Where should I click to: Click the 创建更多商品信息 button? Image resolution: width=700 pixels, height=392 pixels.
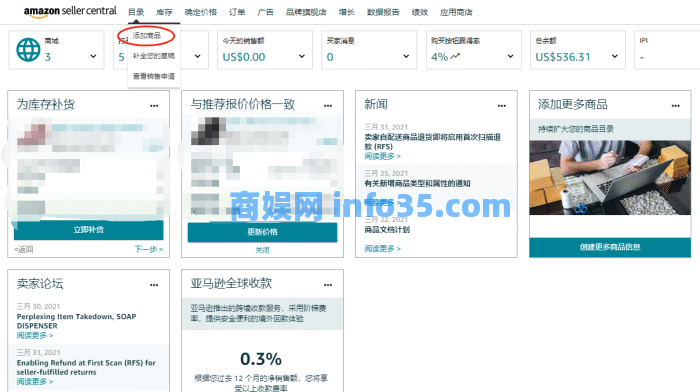coord(610,247)
